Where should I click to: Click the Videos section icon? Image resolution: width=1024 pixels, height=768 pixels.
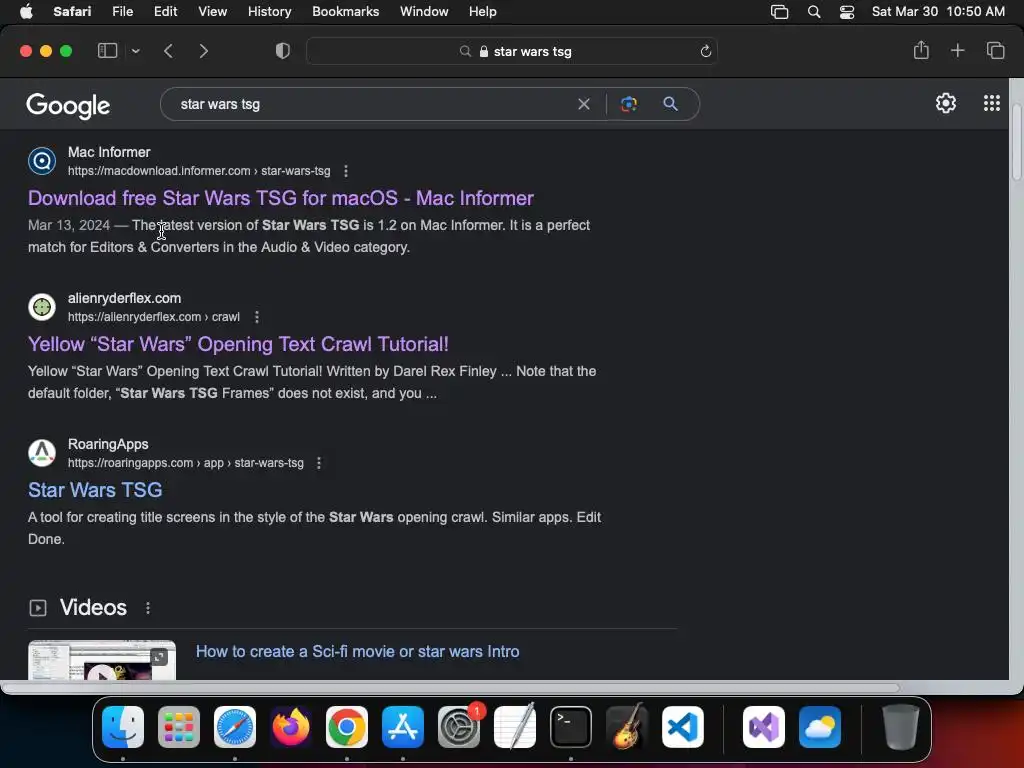tap(38, 608)
